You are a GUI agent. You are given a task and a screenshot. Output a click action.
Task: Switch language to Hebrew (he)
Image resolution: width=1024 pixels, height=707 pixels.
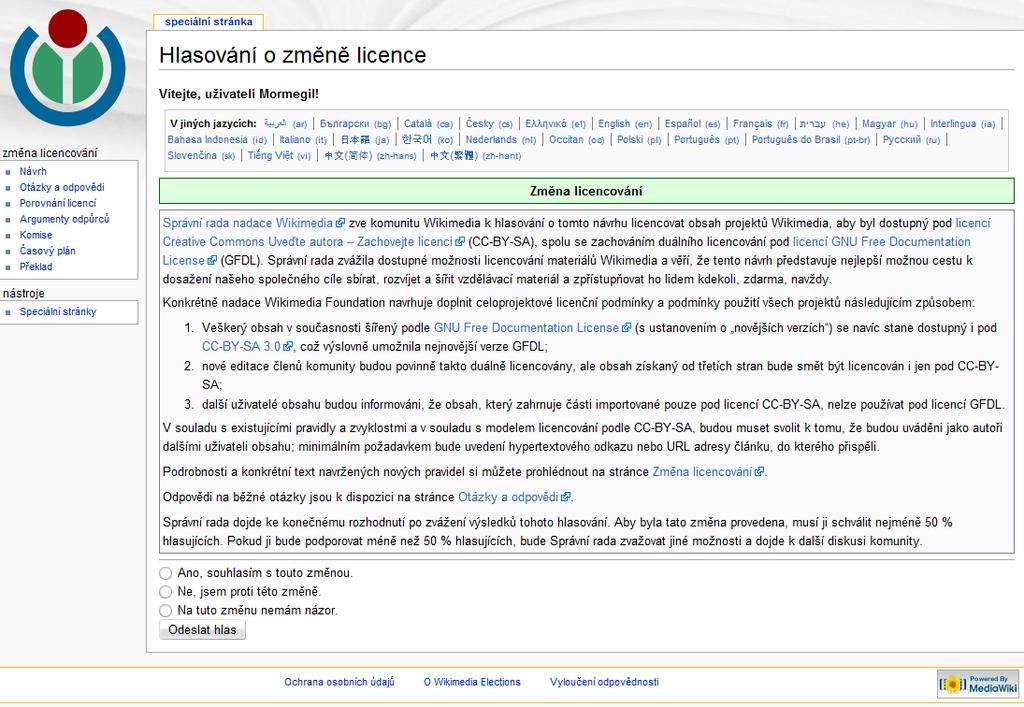pyautogui.click(x=825, y=123)
